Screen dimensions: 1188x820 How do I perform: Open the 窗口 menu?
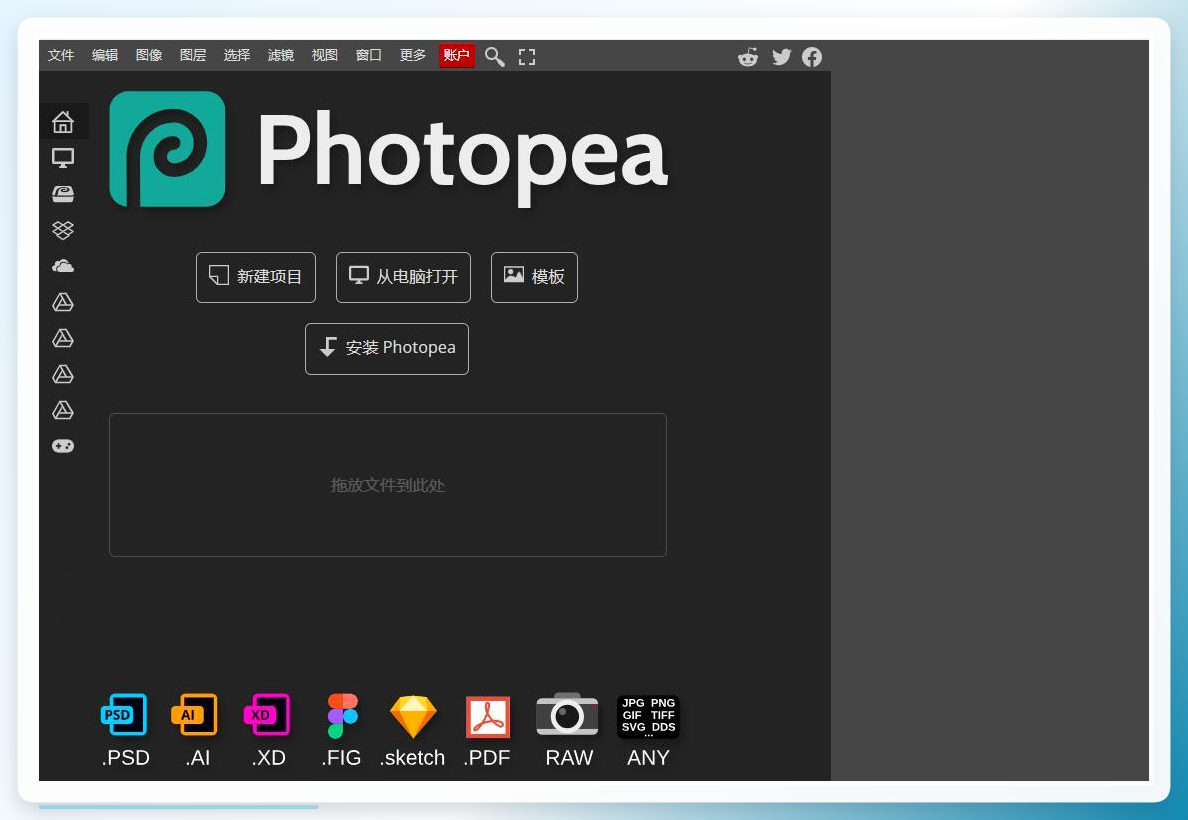coord(368,55)
